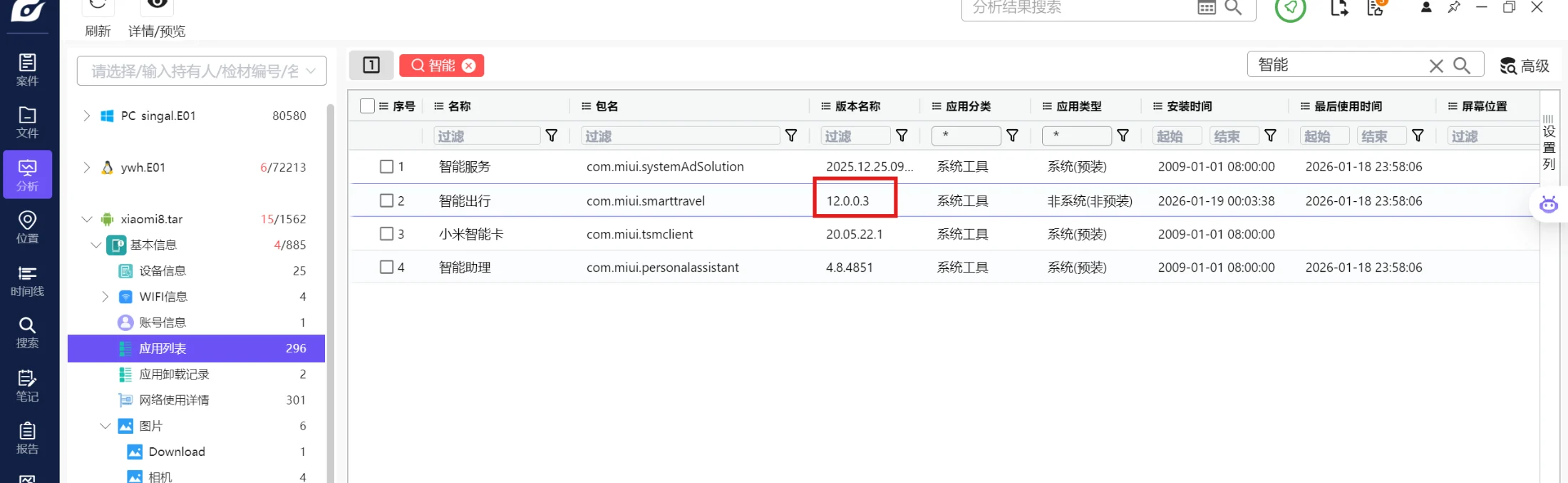Click magnifier in 分析结果搜索 search box
1568x483 pixels.
1233,8
